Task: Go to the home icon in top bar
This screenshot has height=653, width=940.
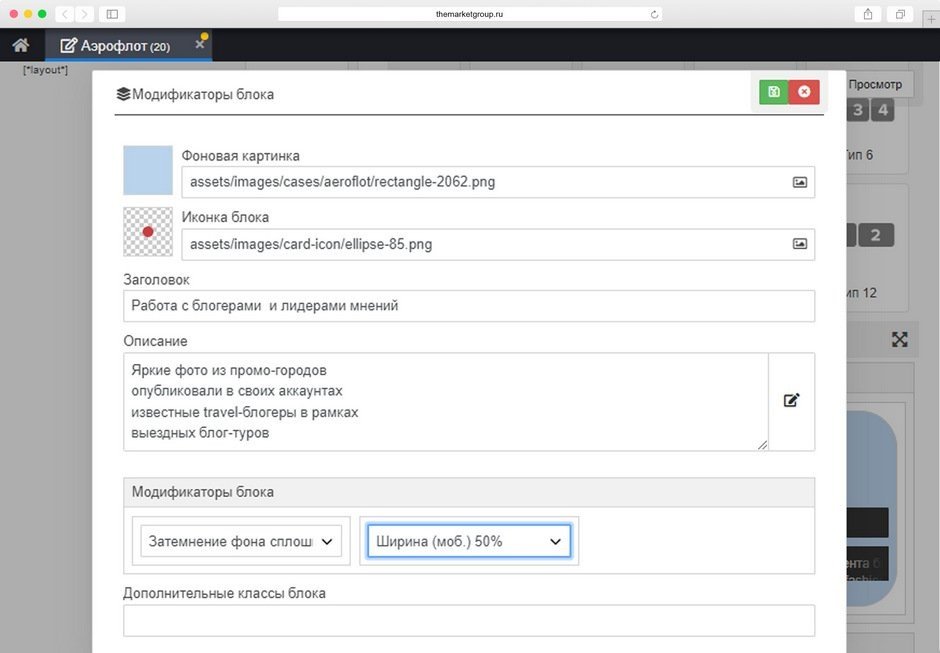Action: click(x=21, y=45)
